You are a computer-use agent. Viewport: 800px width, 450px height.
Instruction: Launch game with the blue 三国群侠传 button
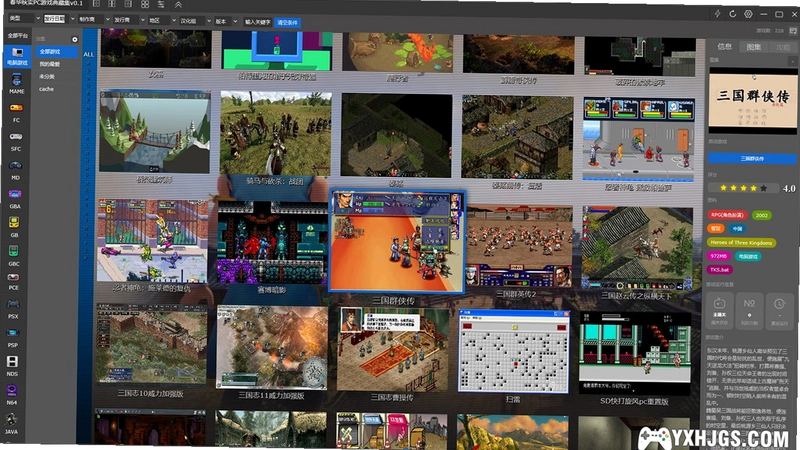[752, 159]
